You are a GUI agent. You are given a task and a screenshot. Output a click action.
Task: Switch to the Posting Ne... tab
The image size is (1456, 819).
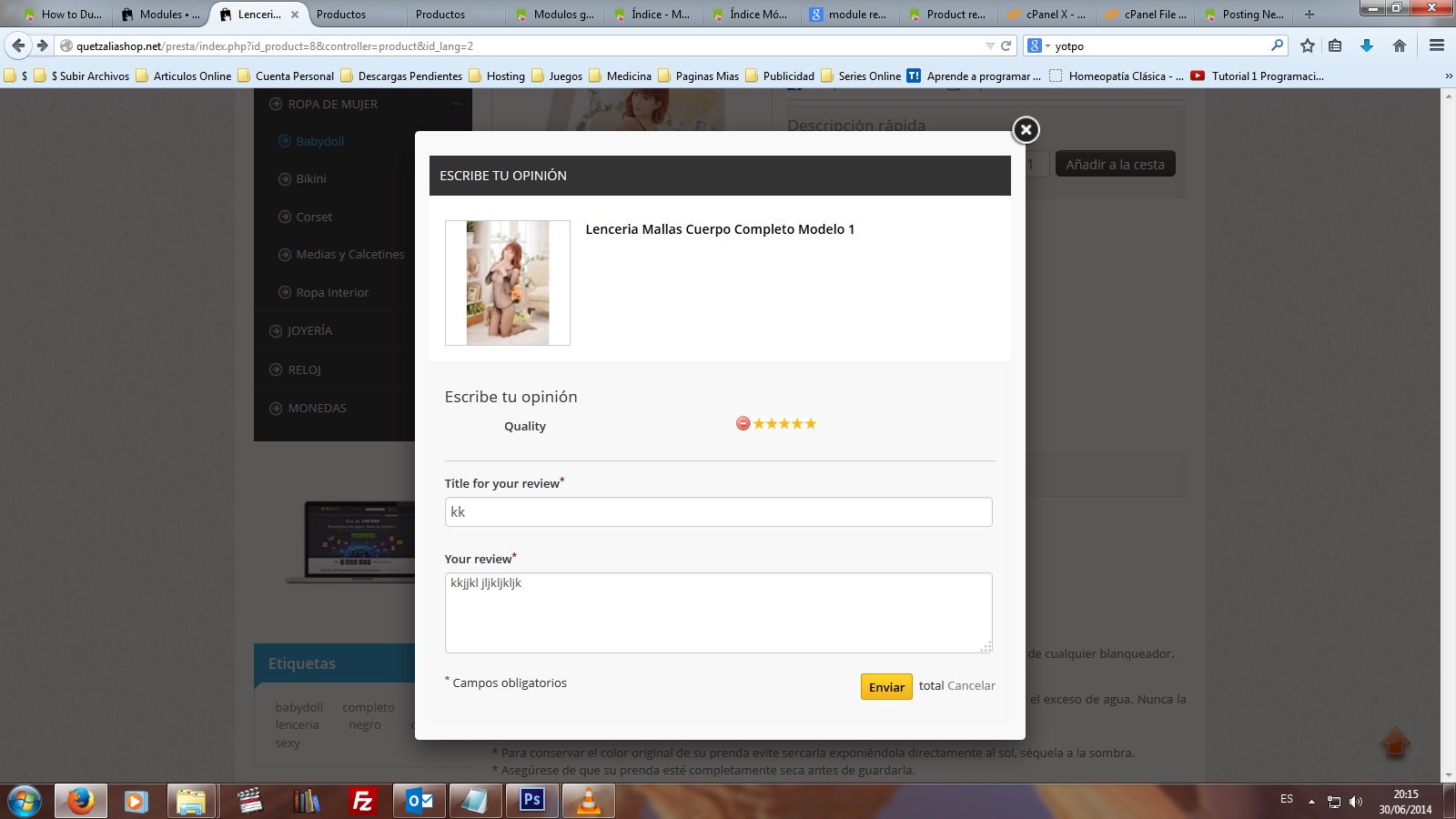(1244, 15)
